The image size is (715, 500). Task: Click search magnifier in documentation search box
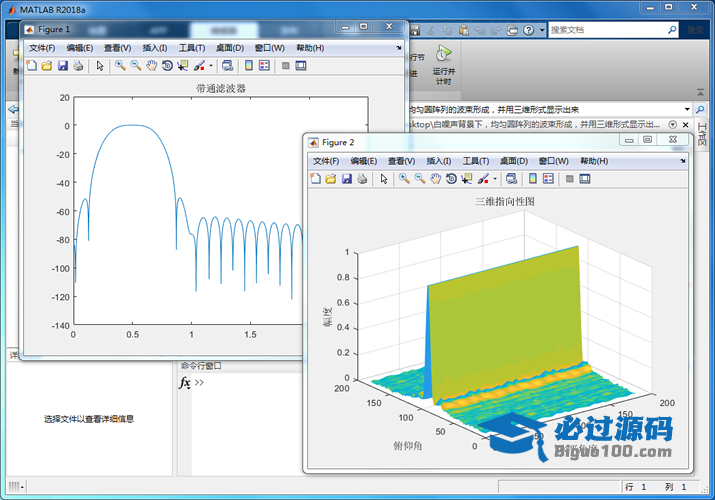pyautogui.click(x=672, y=30)
